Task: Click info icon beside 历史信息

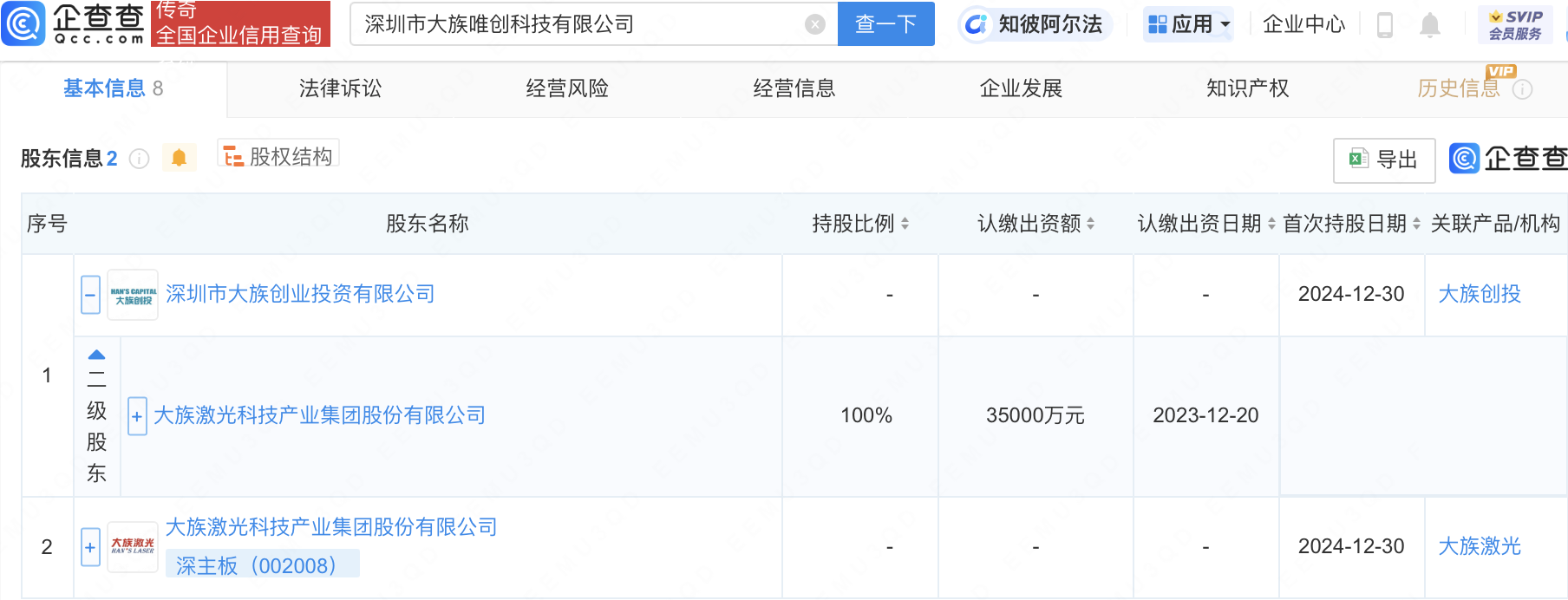Action: pyautogui.click(x=1523, y=89)
